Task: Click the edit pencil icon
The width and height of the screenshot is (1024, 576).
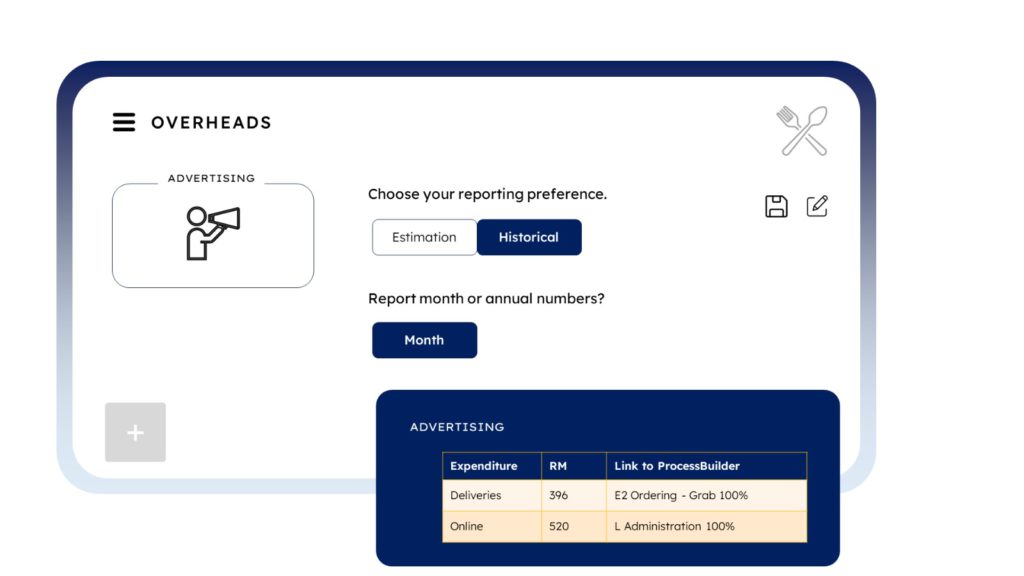Action: (817, 206)
